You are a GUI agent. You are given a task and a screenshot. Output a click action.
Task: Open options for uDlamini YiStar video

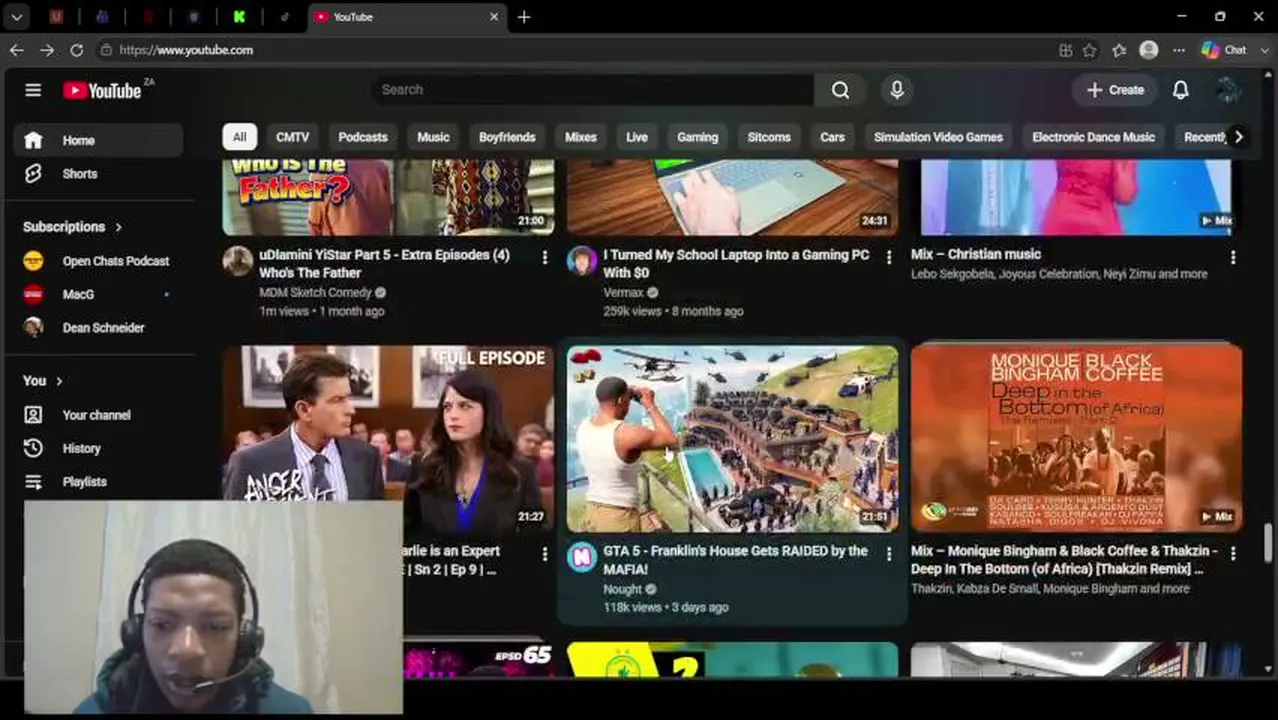click(544, 258)
